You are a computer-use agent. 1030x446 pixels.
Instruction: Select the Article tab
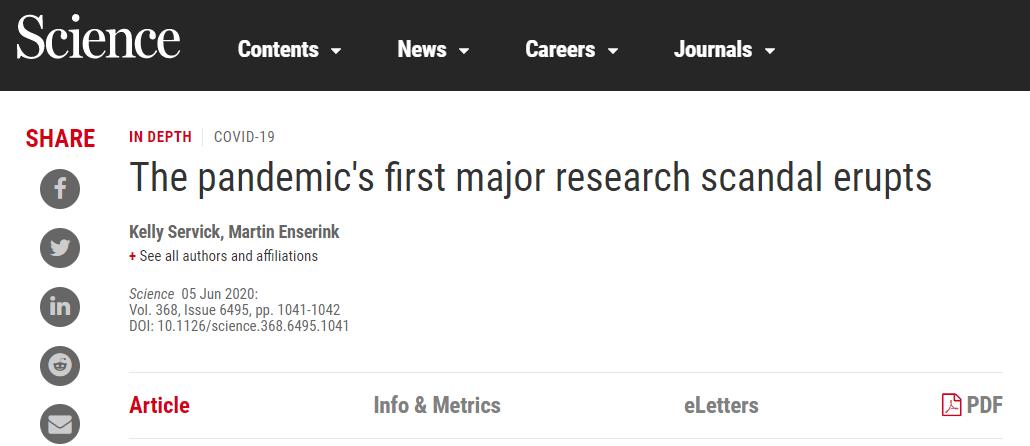pos(159,405)
